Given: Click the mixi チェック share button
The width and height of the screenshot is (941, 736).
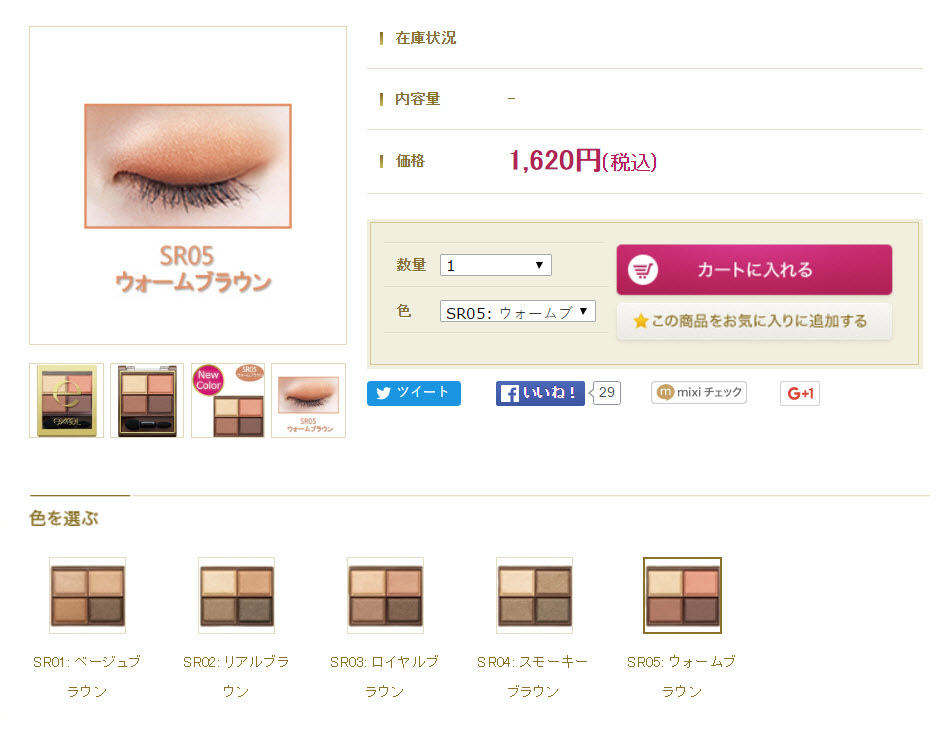Looking at the screenshot, I should click(x=699, y=393).
